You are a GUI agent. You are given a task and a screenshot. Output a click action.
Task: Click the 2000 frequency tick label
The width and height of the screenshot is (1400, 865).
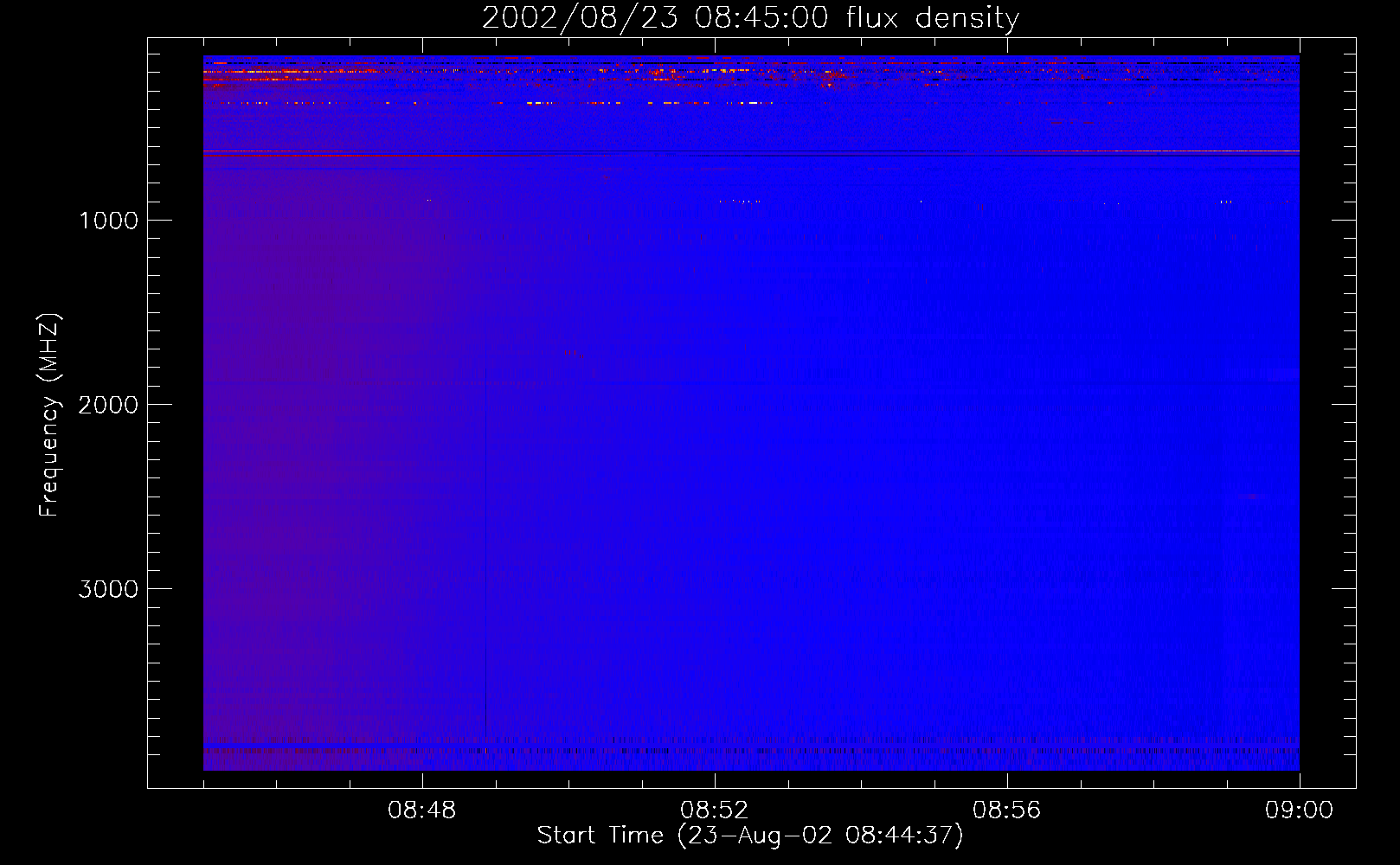(x=108, y=405)
